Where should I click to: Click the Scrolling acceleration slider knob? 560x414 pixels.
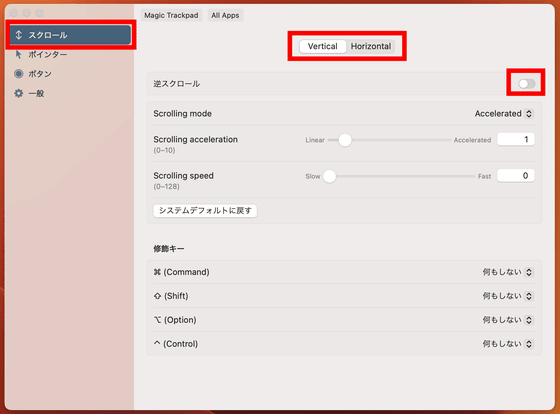pyautogui.click(x=345, y=140)
